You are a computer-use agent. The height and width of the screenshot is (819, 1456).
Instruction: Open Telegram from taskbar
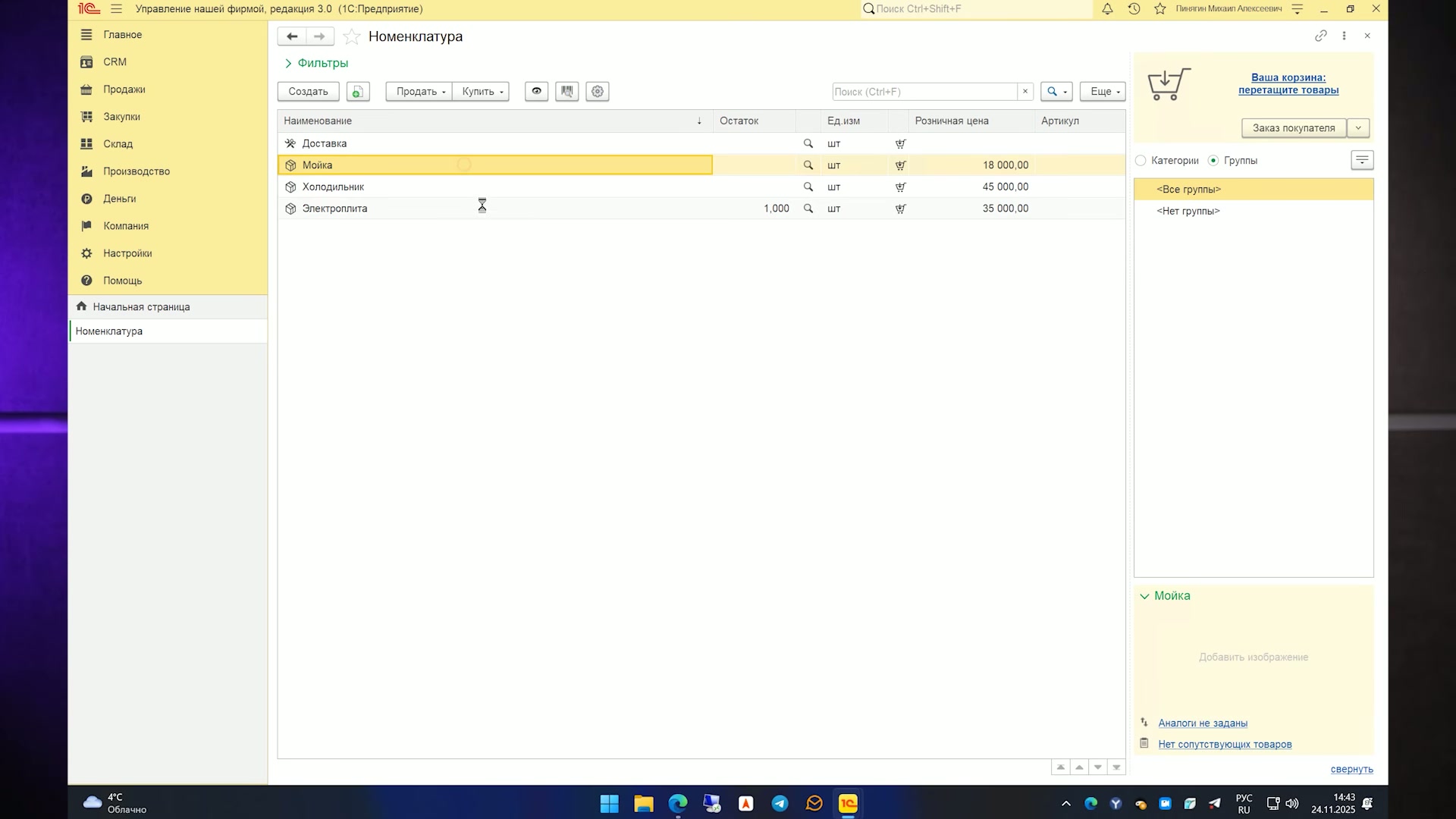pyautogui.click(x=780, y=804)
